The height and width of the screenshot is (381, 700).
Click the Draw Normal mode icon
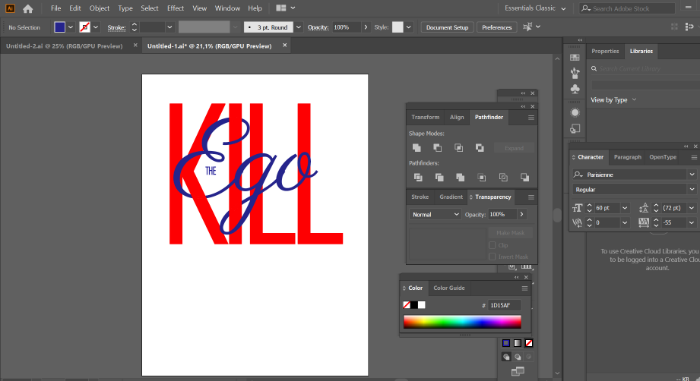pos(506,357)
